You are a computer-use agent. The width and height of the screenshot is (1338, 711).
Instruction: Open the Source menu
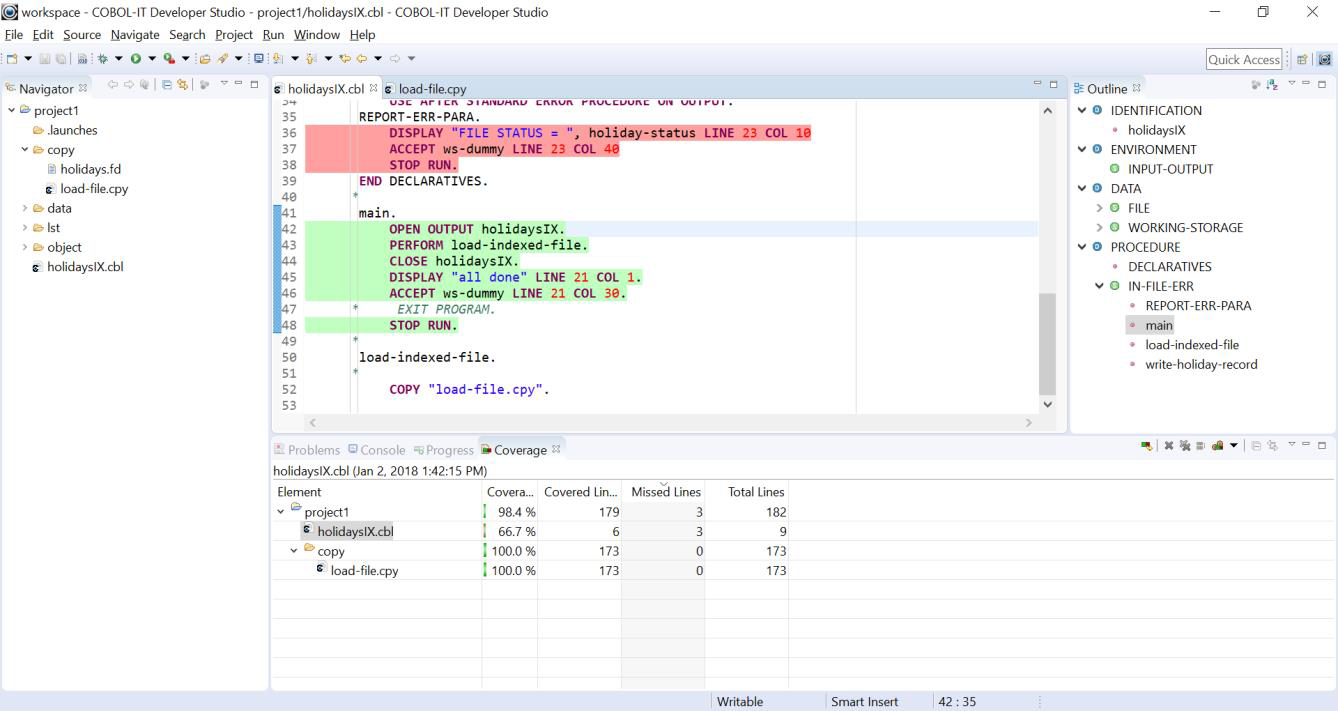coord(81,34)
